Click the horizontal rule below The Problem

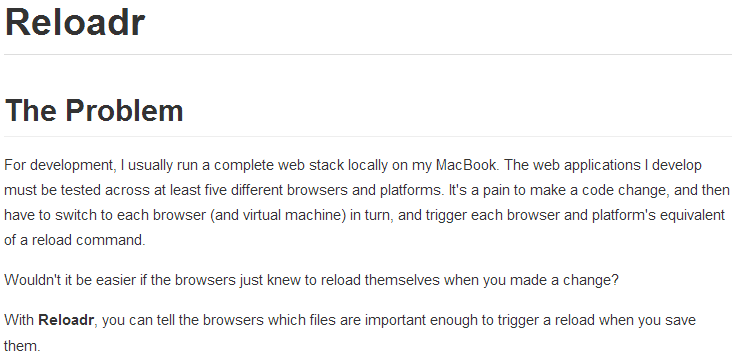(x=368, y=137)
